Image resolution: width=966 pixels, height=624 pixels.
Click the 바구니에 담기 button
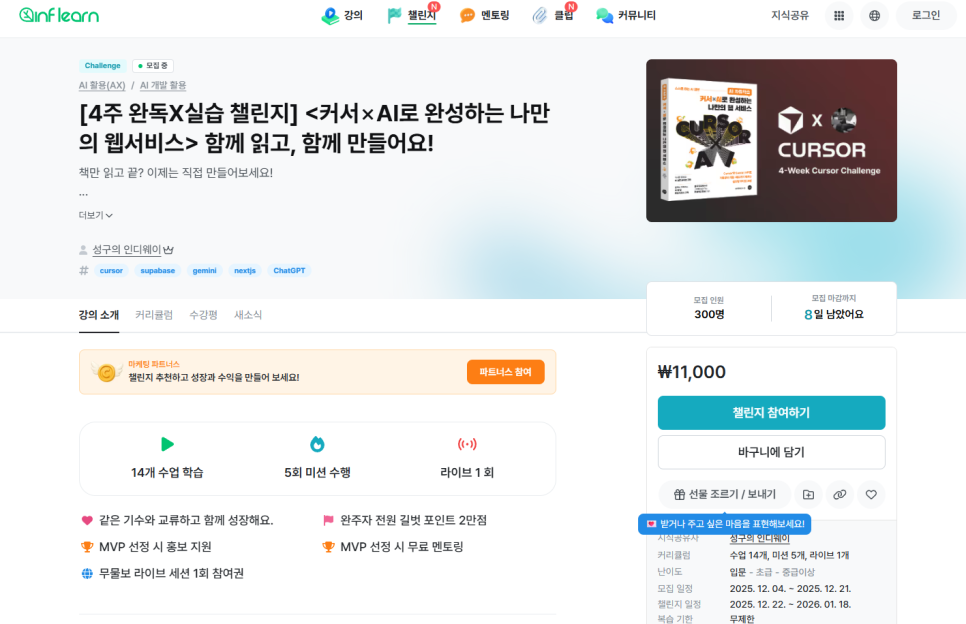[771, 452]
